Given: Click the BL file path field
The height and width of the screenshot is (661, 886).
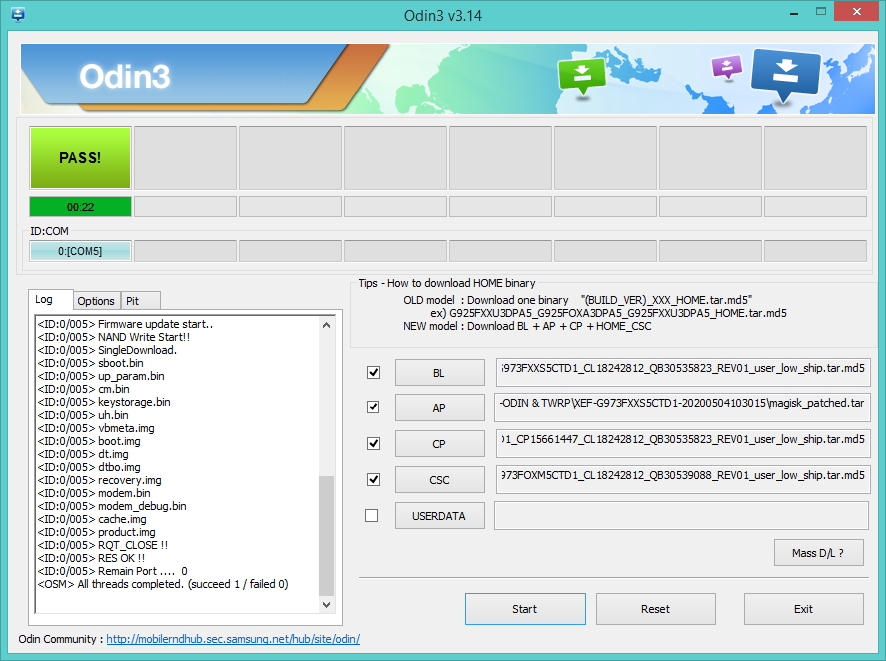Looking at the screenshot, I should tap(682, 372).
